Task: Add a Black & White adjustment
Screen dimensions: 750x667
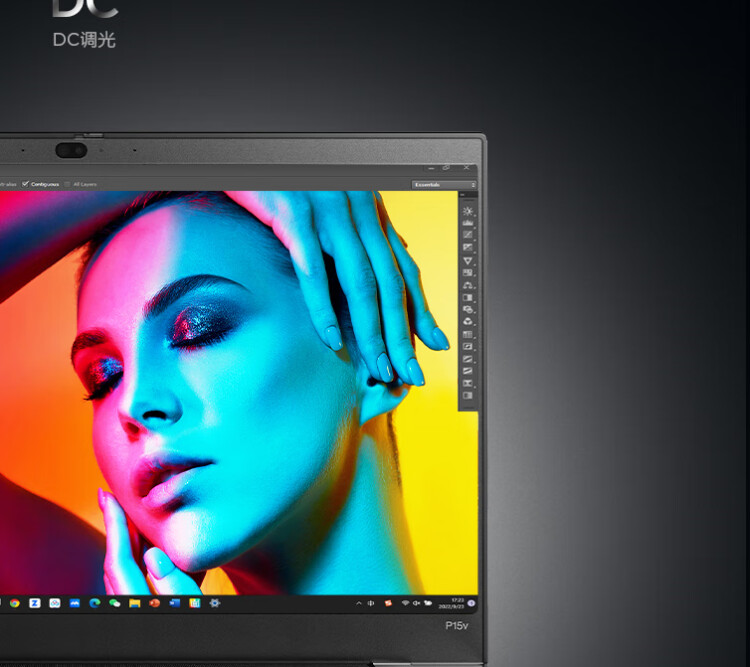Action: pos(468,298)
